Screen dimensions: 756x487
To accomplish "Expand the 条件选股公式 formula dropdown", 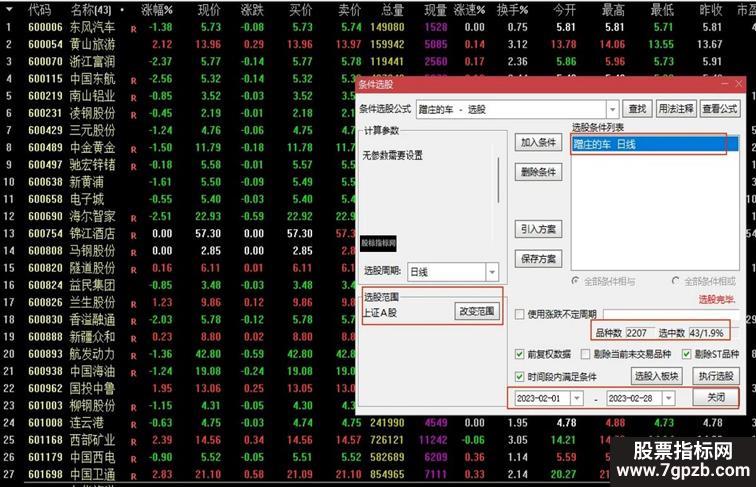I will pyautogui.click(x=612, y=109).
